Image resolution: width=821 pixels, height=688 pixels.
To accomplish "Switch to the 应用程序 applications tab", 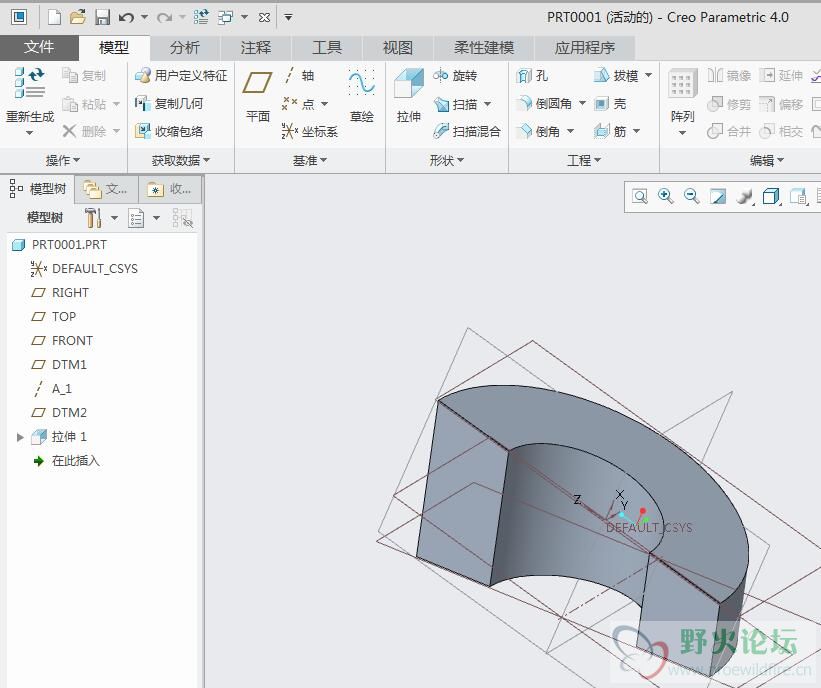I will pos(585,48).
